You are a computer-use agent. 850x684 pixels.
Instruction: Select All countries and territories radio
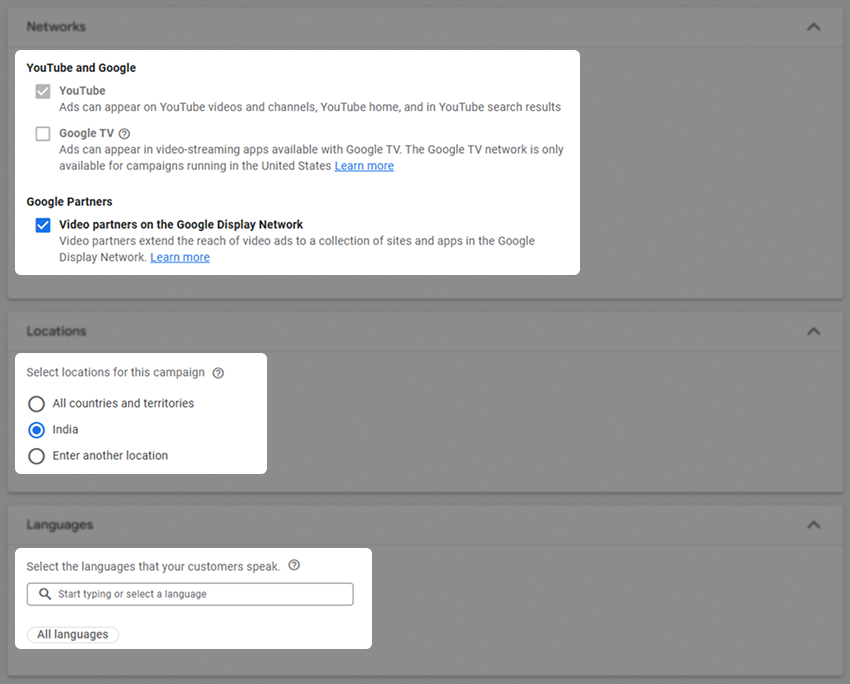pyautogui.click(x=36, y=404)
